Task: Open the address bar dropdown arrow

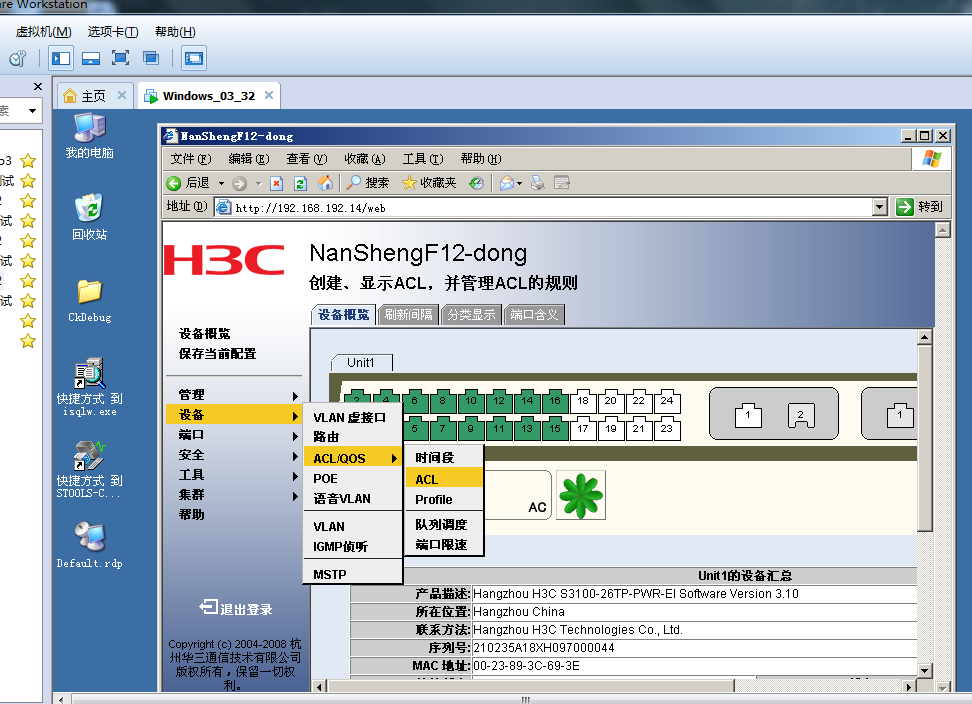Action: tap(880, 207)
